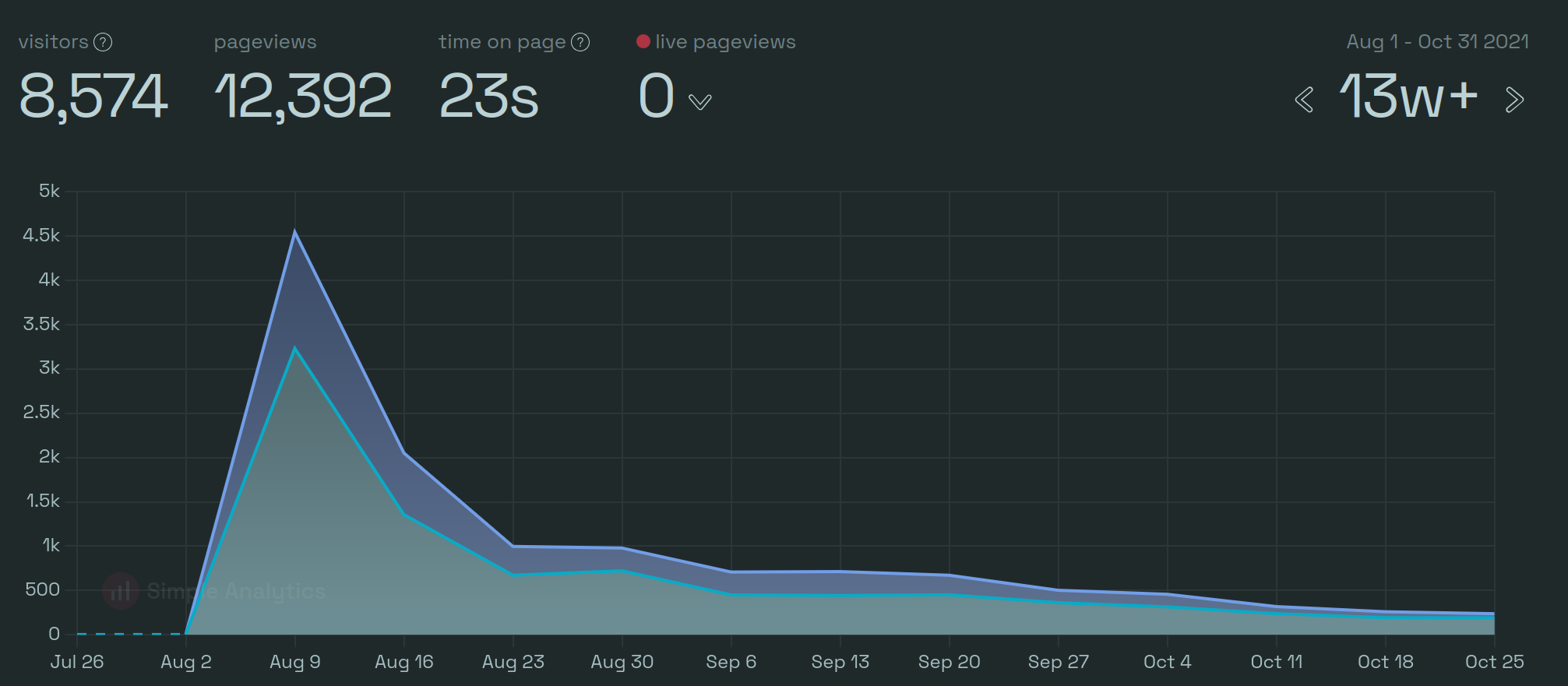Click the Oct 25 x-axis label
The height and width of the screenshot is (686, 1568).
click(1494, 662)
